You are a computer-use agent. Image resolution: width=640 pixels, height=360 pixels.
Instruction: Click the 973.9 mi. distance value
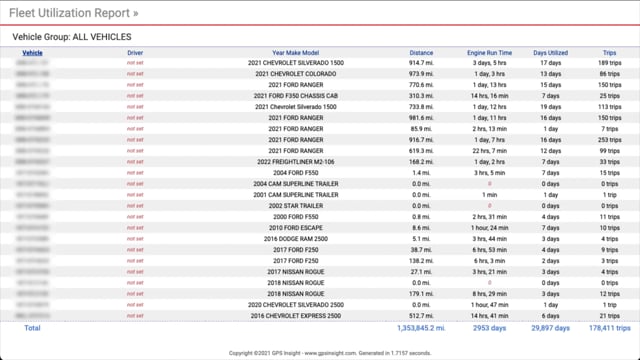point(421,74)
